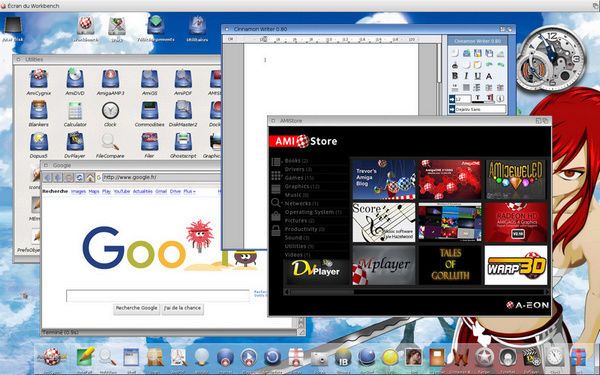
Task: Open the FileCompare magnifier icon
Action: (x=110, y=145)
